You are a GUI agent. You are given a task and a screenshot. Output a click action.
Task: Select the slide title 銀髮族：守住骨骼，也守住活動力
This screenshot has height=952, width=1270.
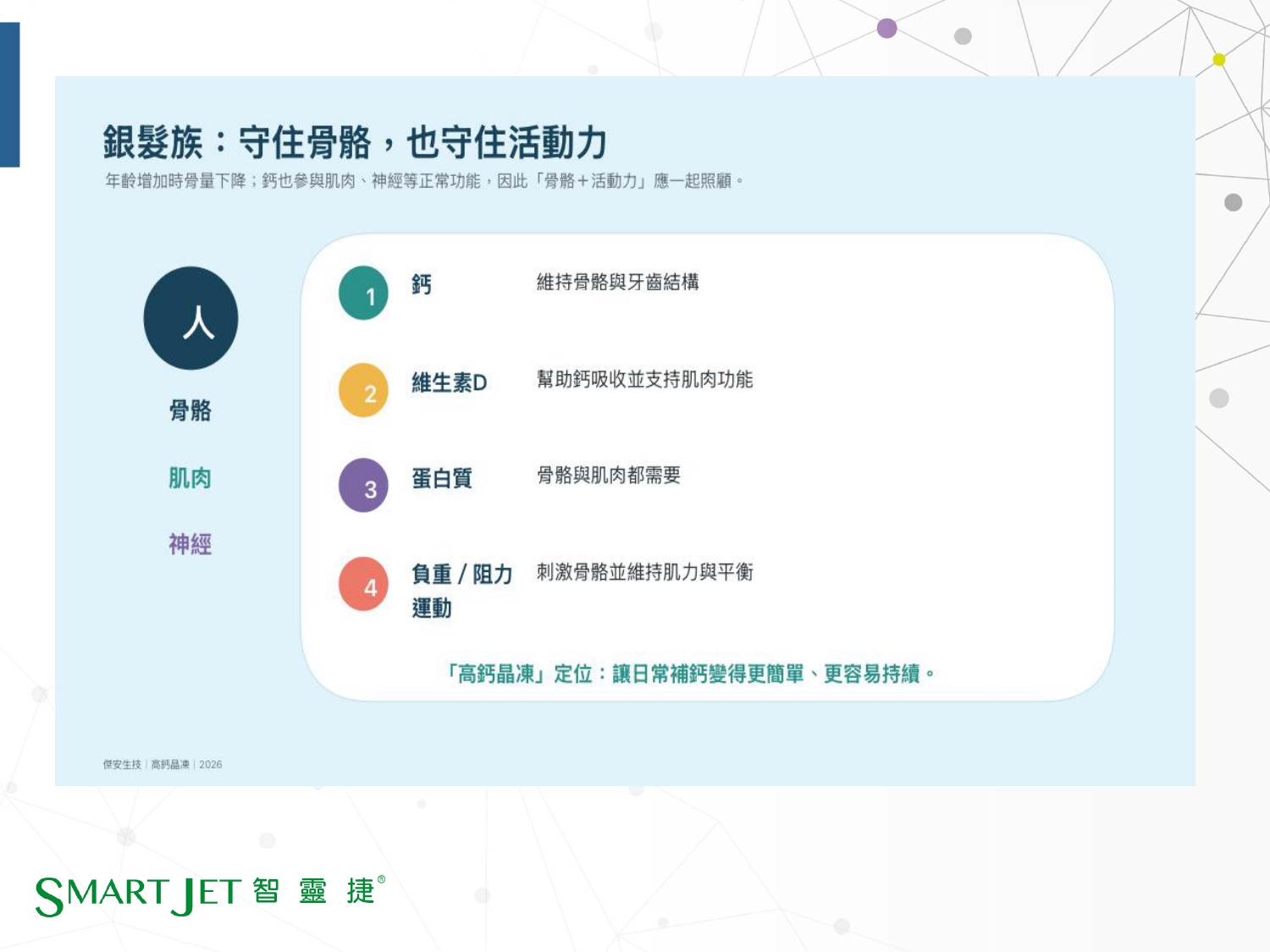tap(355, 142)
